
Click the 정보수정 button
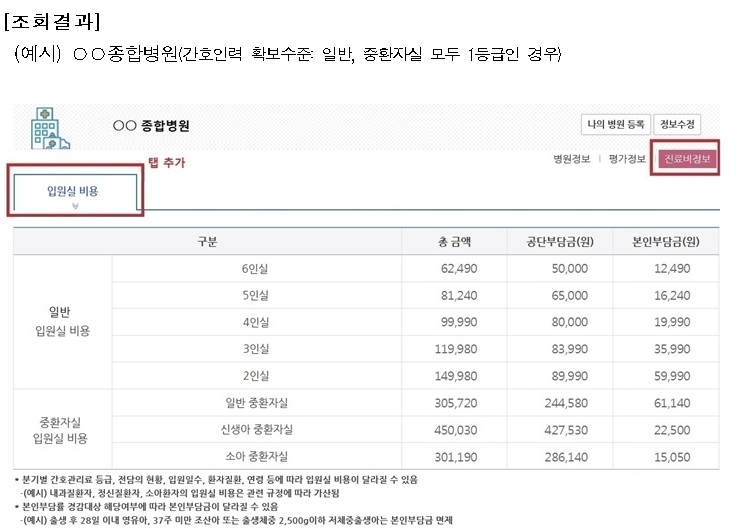(678, 124)
